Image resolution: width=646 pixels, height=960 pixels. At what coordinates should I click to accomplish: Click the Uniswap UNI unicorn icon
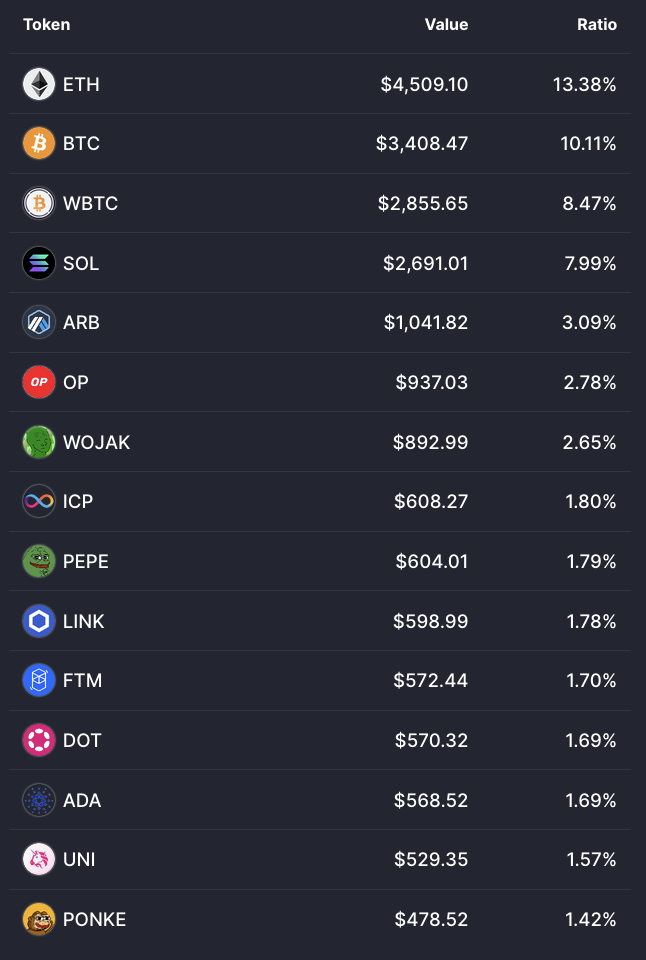coord(39,860)
